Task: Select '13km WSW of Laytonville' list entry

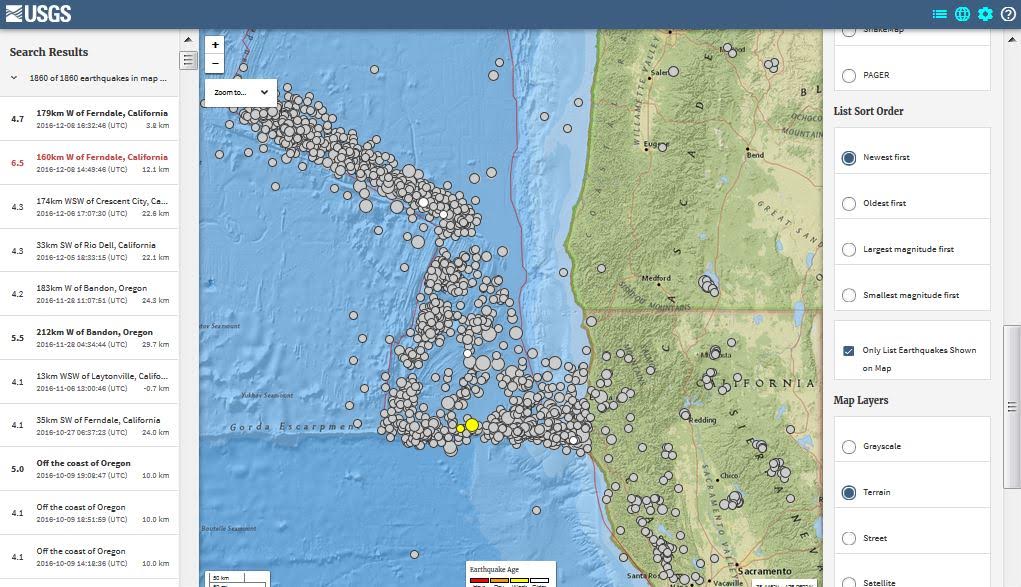Action: (89, 382)
